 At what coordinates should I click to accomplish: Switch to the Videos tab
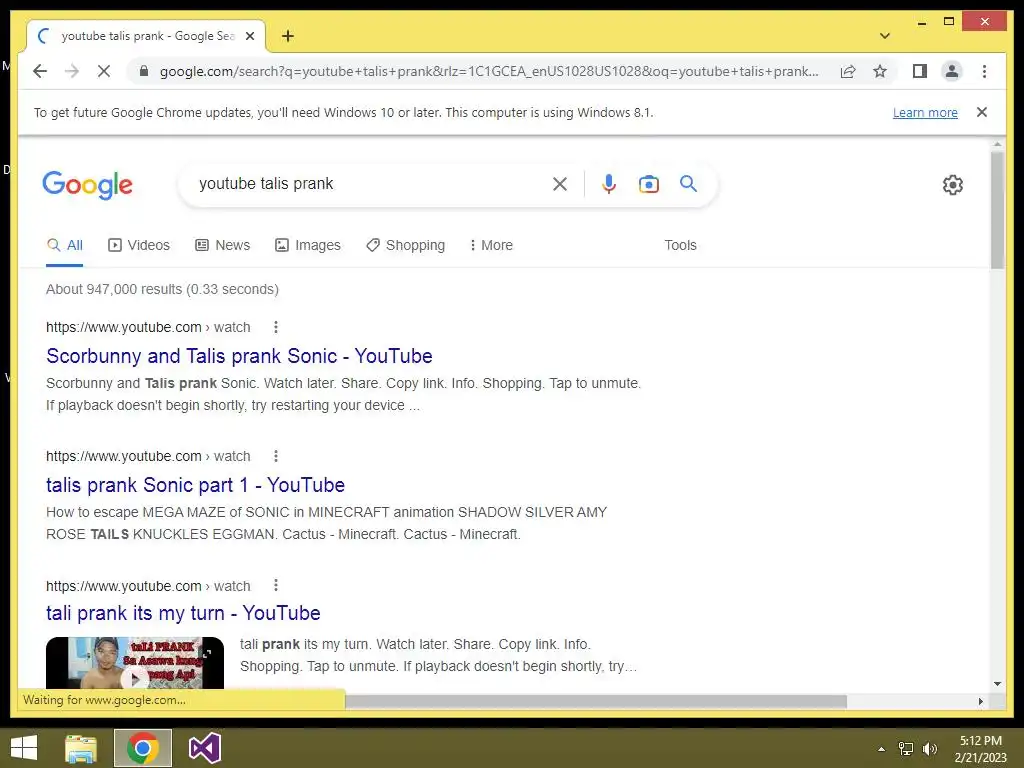click(138, 246)
